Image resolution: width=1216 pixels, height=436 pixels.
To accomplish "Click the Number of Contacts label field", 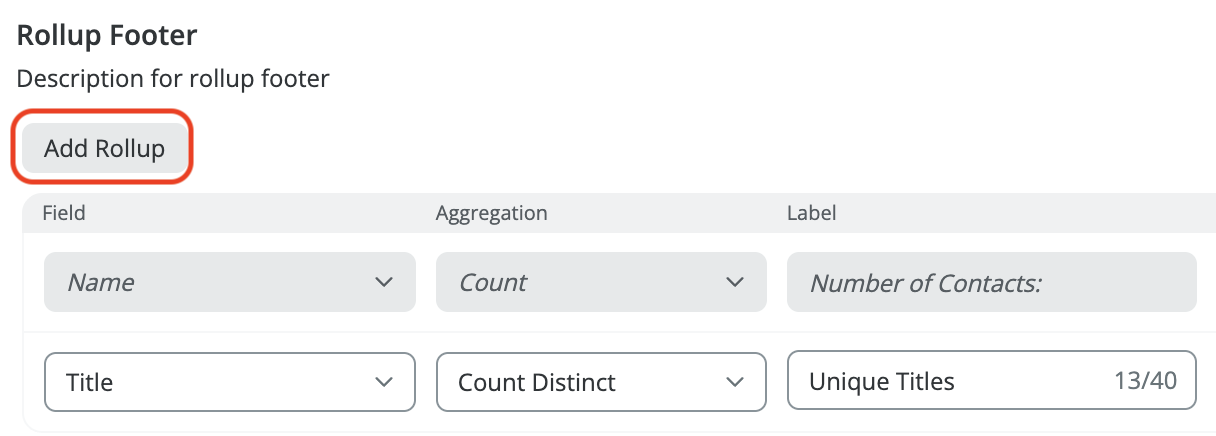I will (x=991, y=283).
